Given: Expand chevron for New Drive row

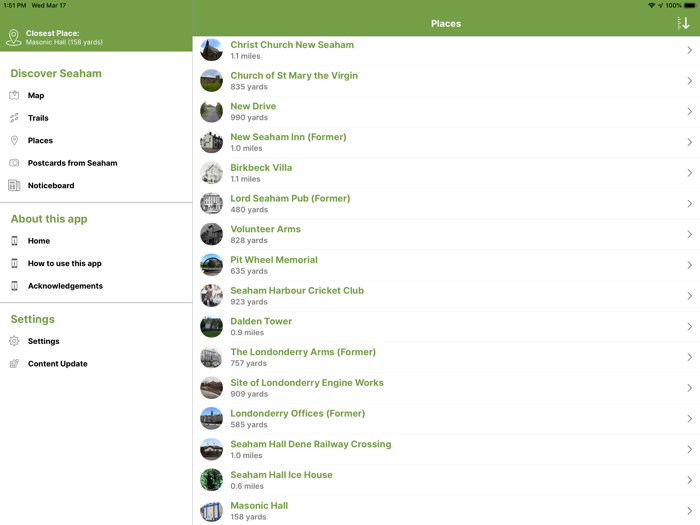Looking at the screenshot, I should point(690,112).
